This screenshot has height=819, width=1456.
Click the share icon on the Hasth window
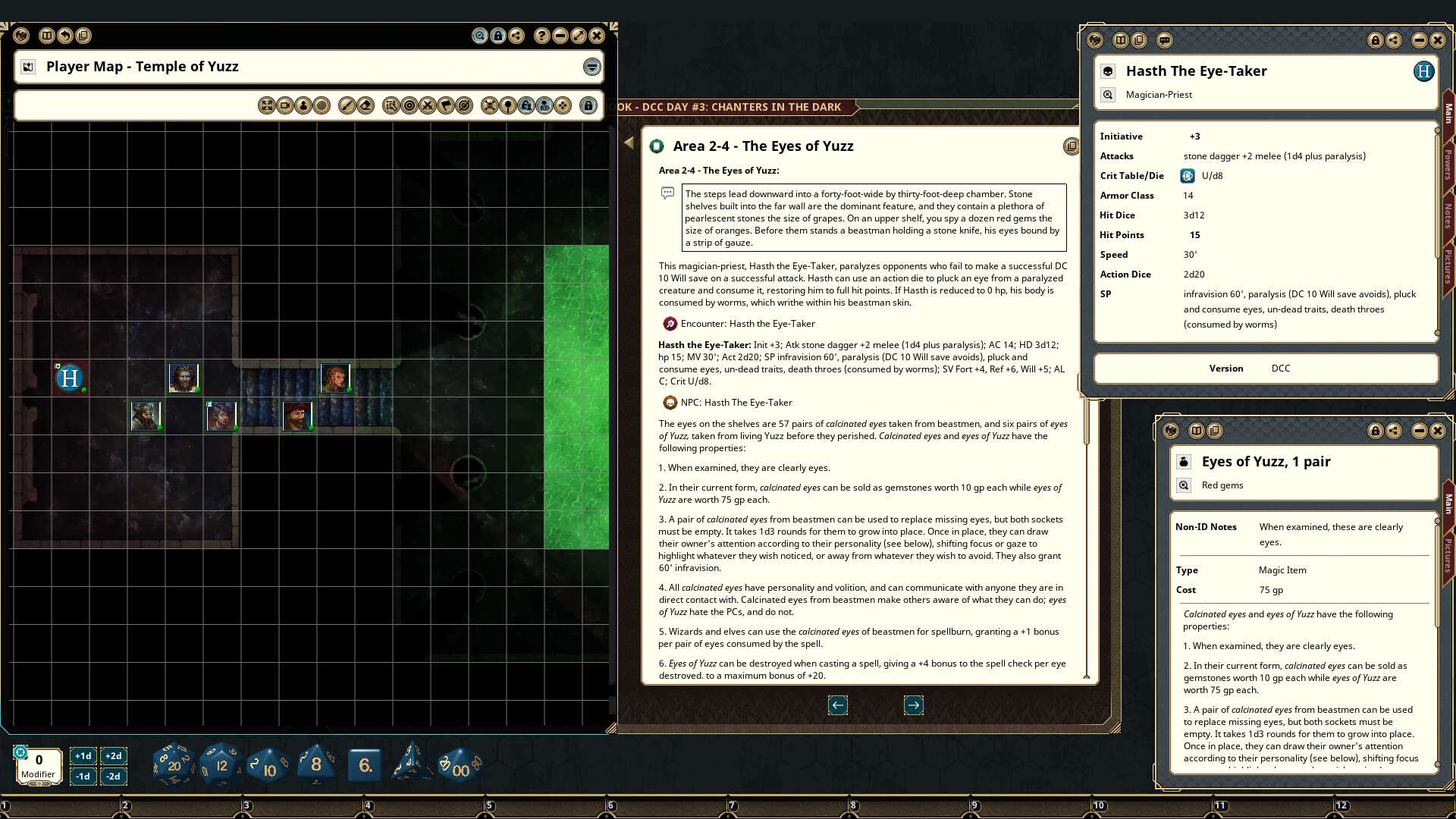tap(1395, 42)
